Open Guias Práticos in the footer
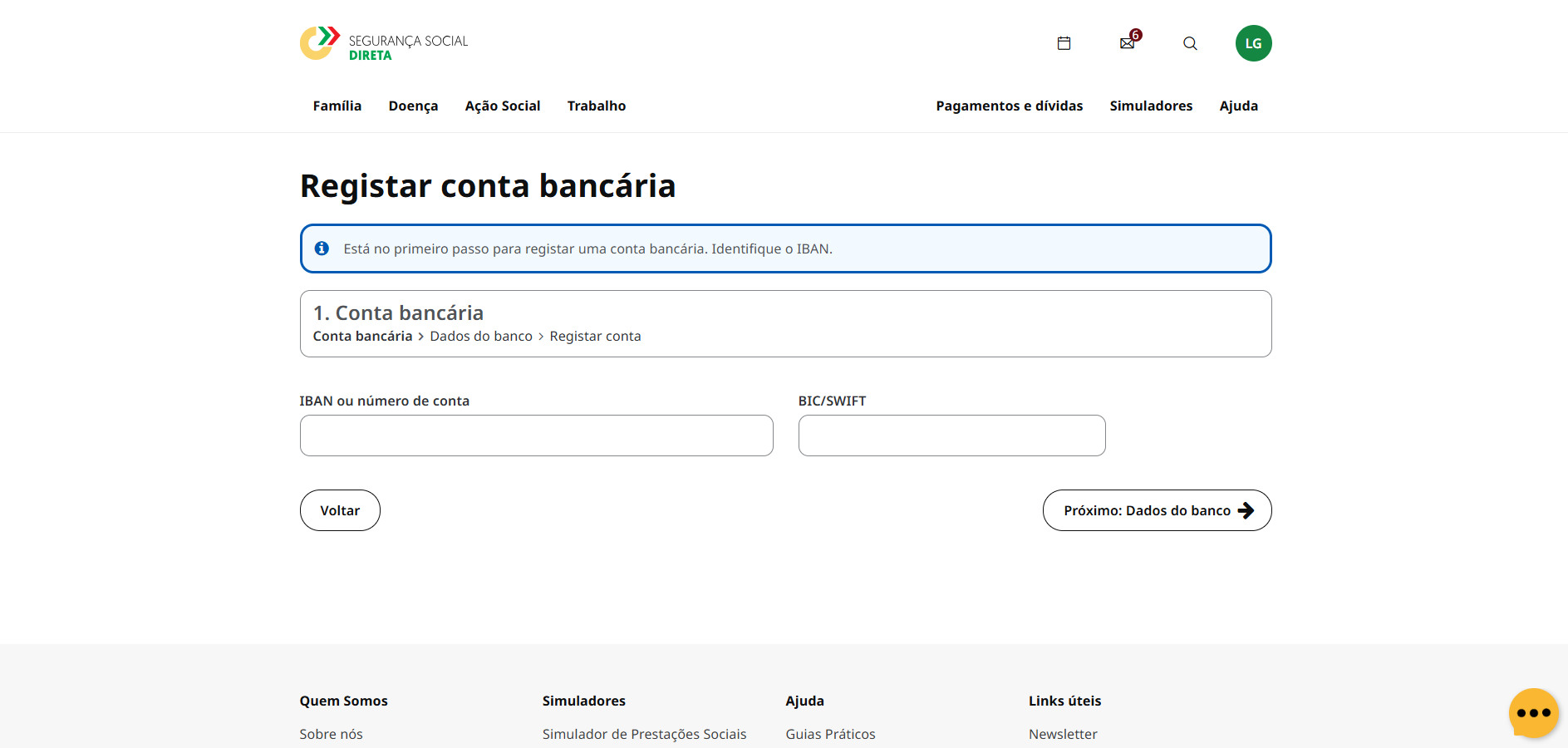Screen dimensions: 1568x748 point(830,734)
